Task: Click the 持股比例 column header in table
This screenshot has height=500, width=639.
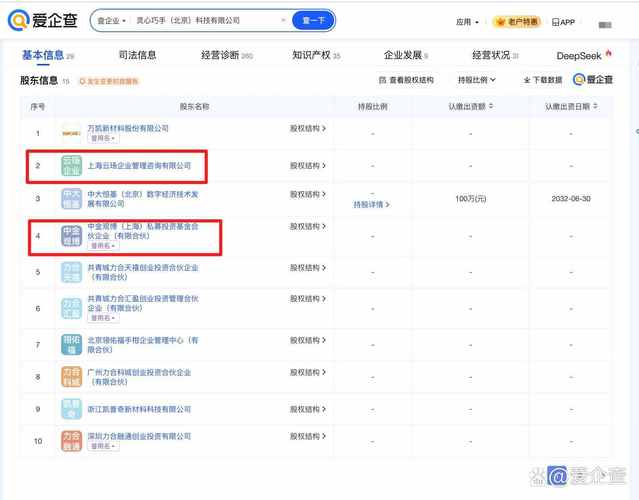Action: click(372, 106)
